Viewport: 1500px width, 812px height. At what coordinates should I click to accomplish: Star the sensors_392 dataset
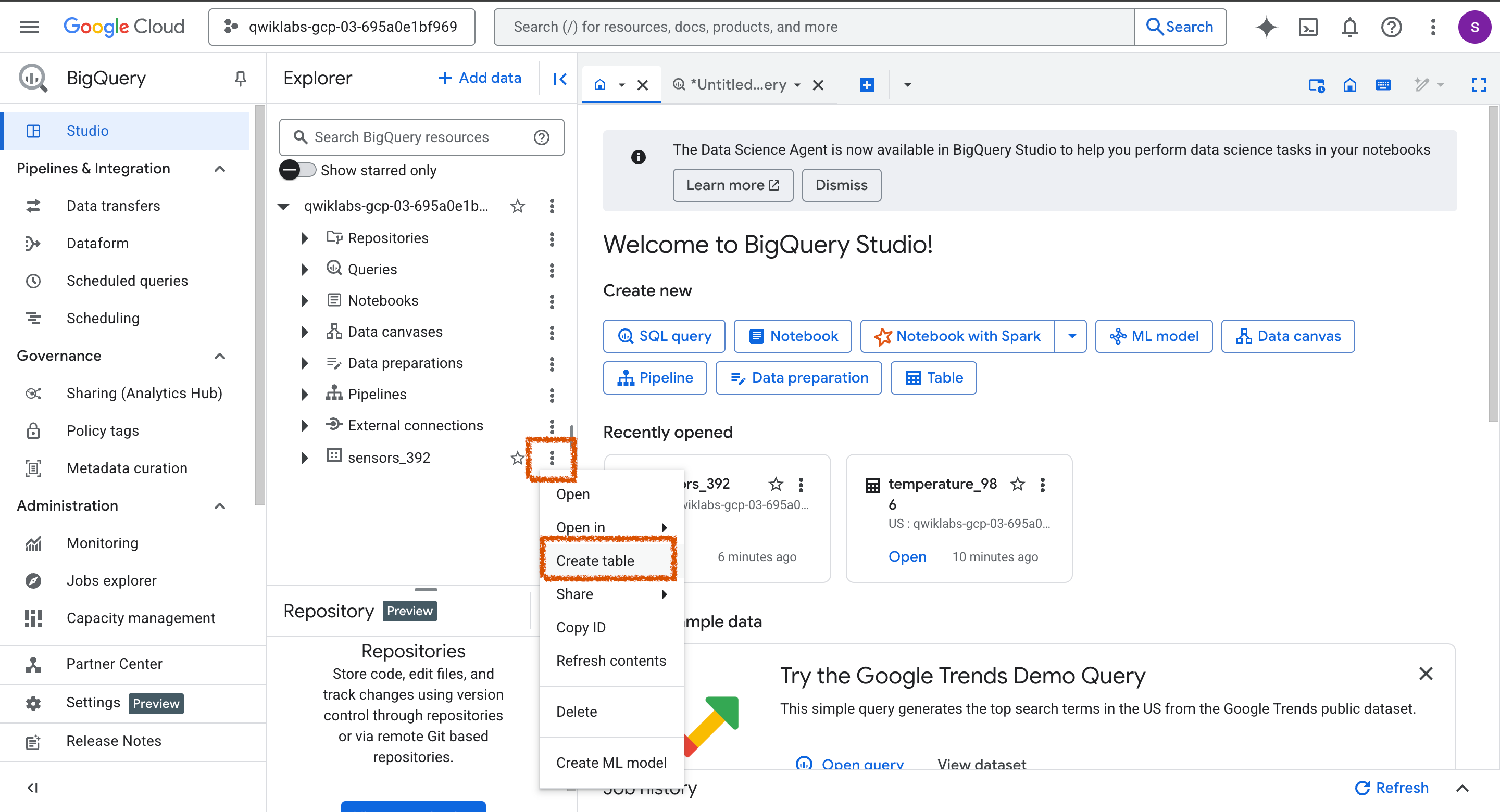517,458
